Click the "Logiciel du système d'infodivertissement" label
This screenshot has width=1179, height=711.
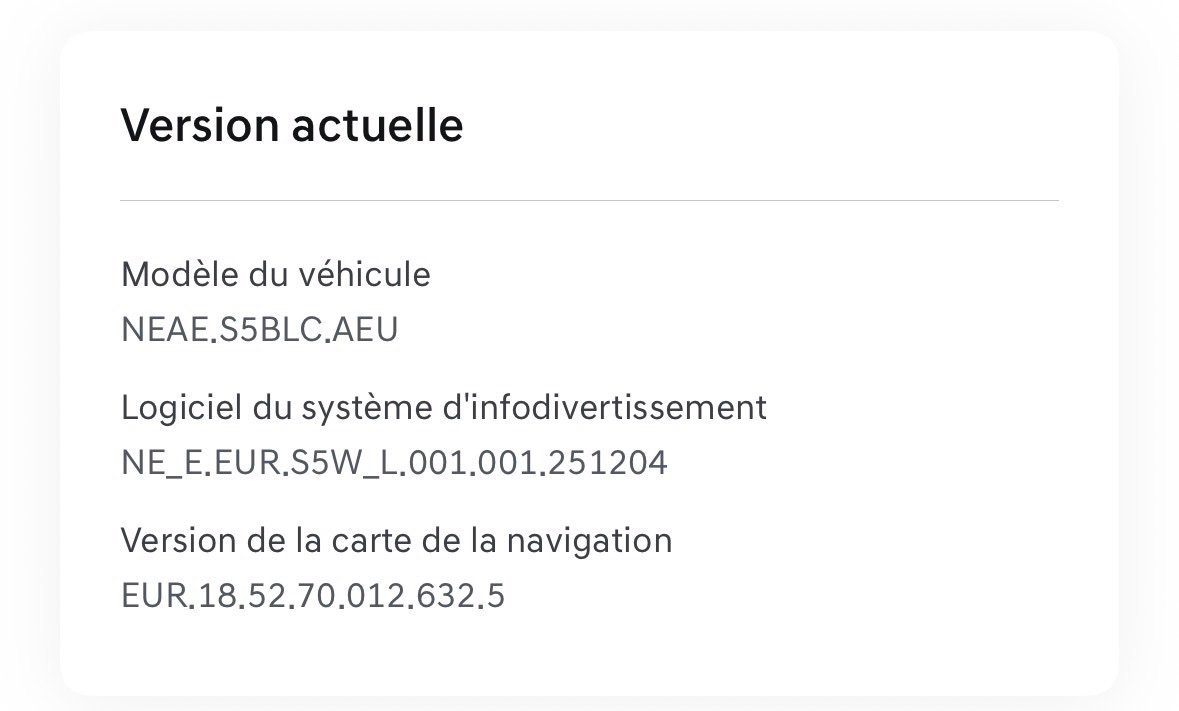point(443,408)
